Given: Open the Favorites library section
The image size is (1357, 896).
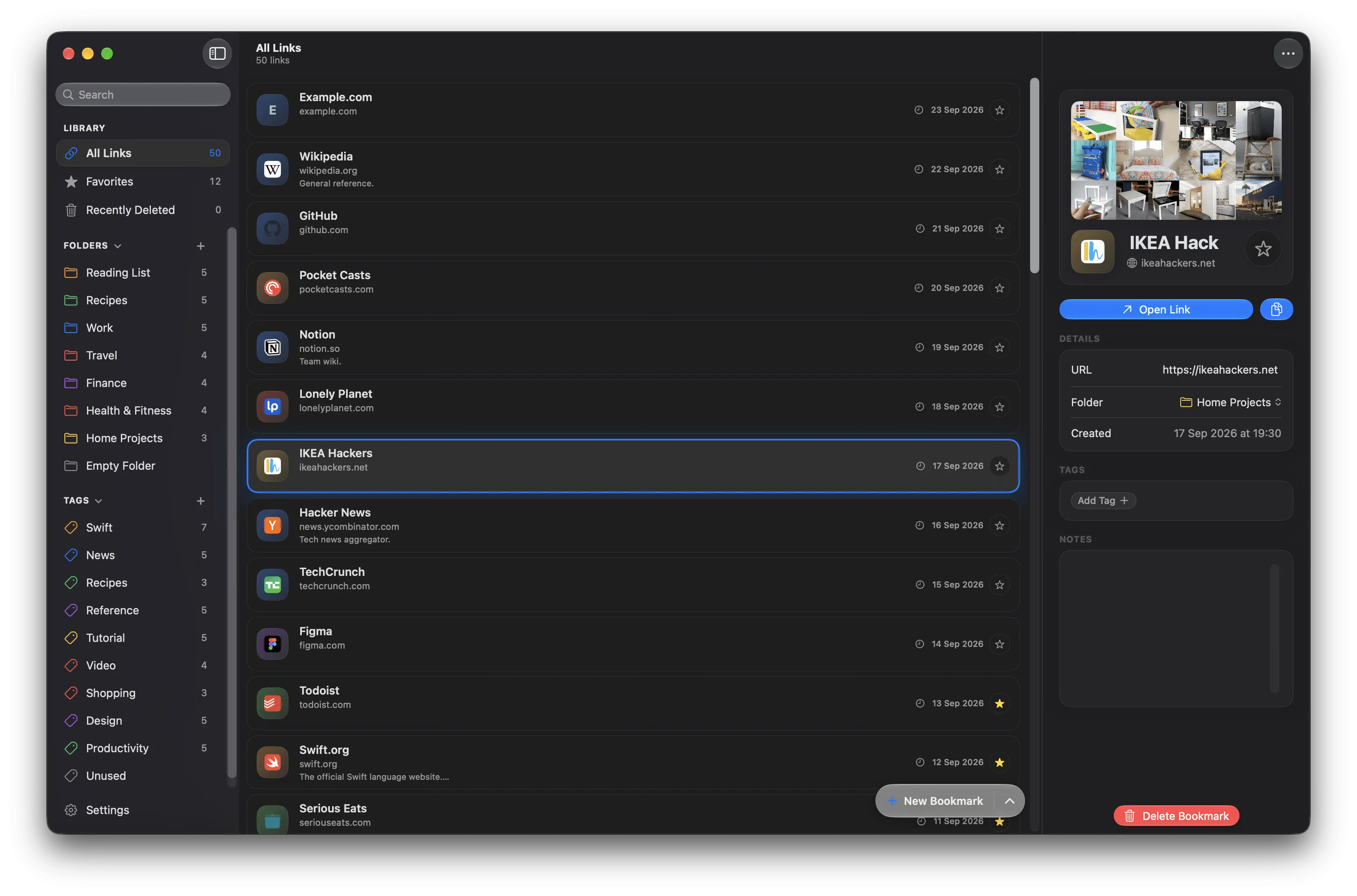Looking at the screenshot, I should point(143,181).
